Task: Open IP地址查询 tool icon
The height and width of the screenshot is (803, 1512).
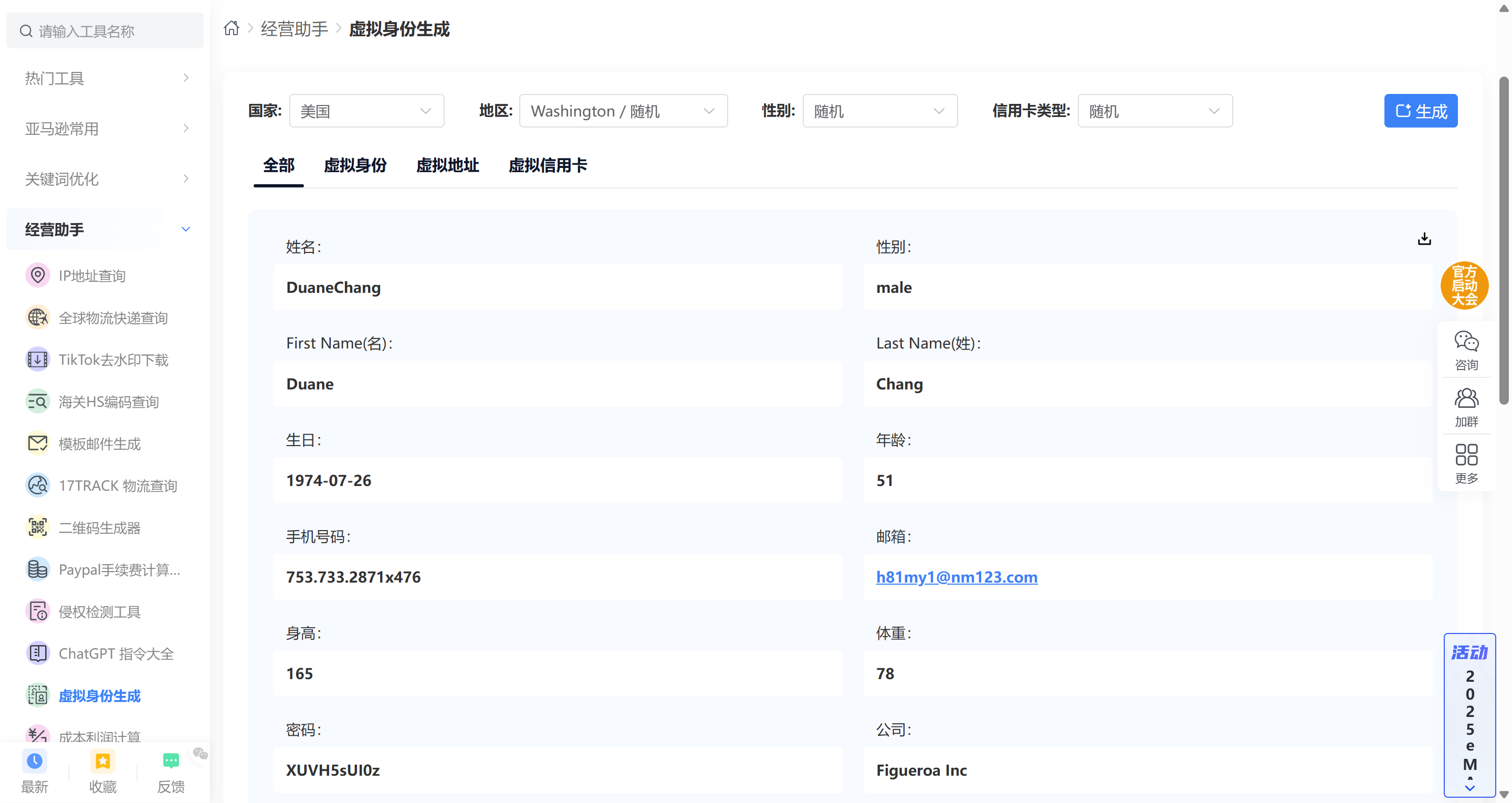Action: pyautogui.click(x=38, y=276)
